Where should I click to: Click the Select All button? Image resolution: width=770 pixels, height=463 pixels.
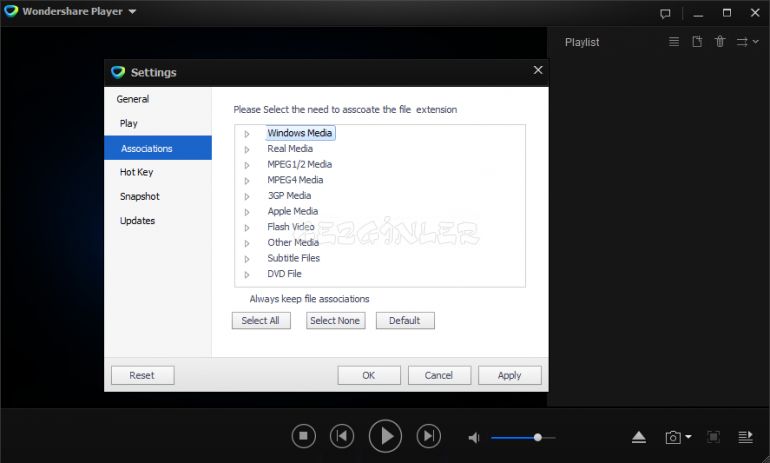[x=261, y=321]
